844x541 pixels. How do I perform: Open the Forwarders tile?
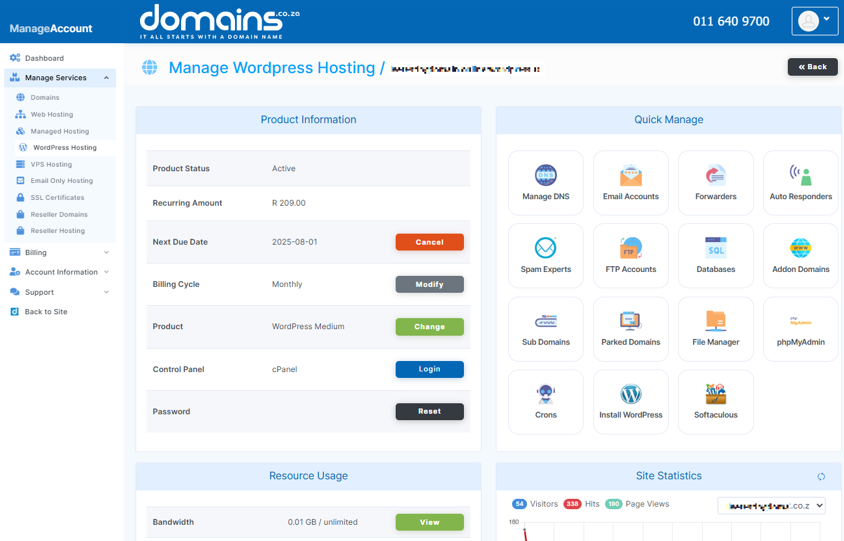[x=715, y=182]
